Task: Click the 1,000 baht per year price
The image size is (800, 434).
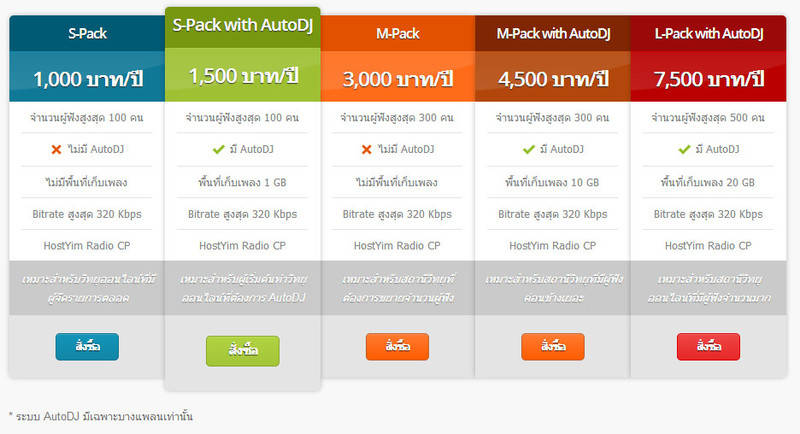Action: 88,79
